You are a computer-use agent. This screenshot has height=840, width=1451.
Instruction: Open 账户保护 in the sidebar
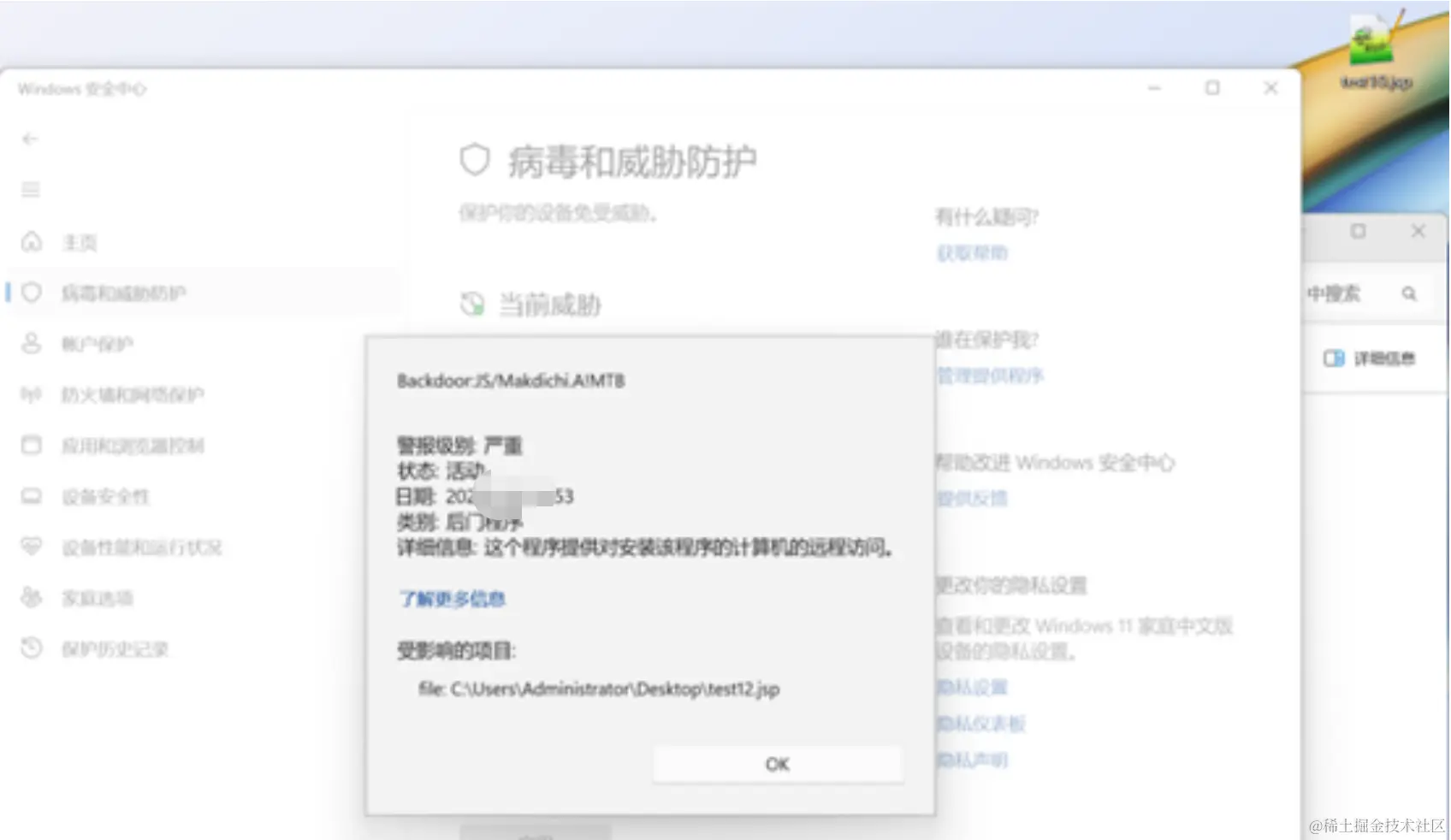[97, 344]
